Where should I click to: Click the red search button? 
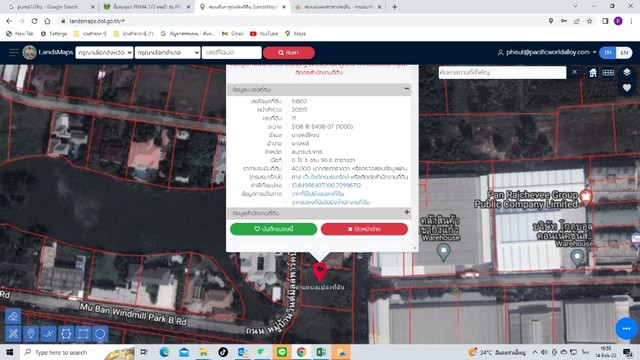(x=289, y=53)
